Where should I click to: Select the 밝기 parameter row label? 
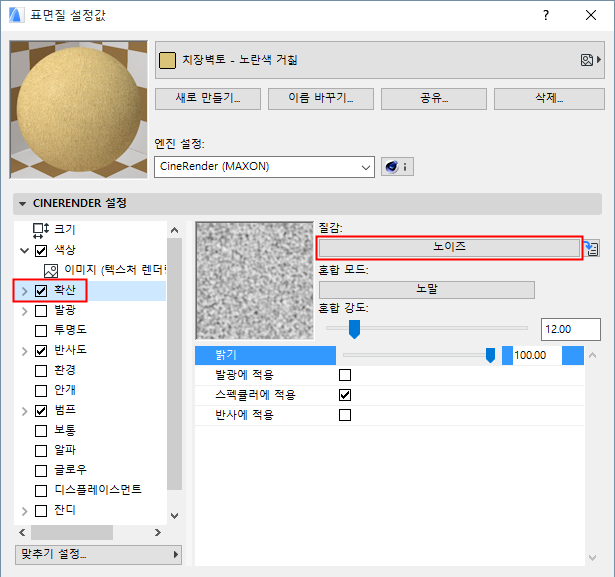(265, 355)
